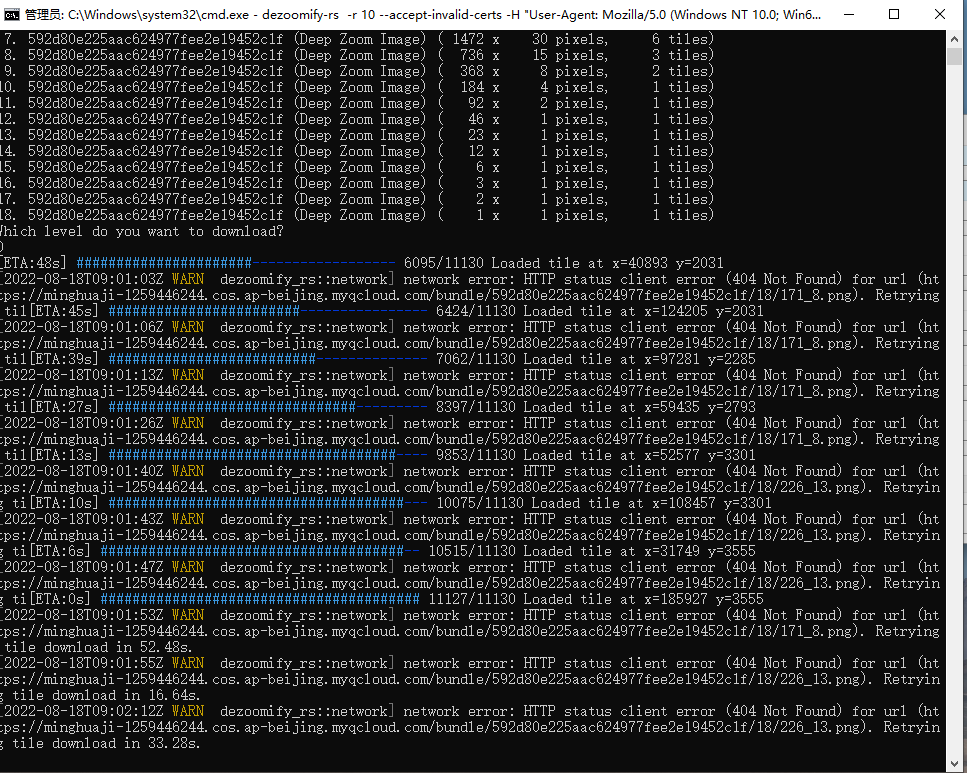Viewport: 967px width, 773px height.
Task: Click the WARN label at timestamp 09:02:12Z
Action: [188, 711]
